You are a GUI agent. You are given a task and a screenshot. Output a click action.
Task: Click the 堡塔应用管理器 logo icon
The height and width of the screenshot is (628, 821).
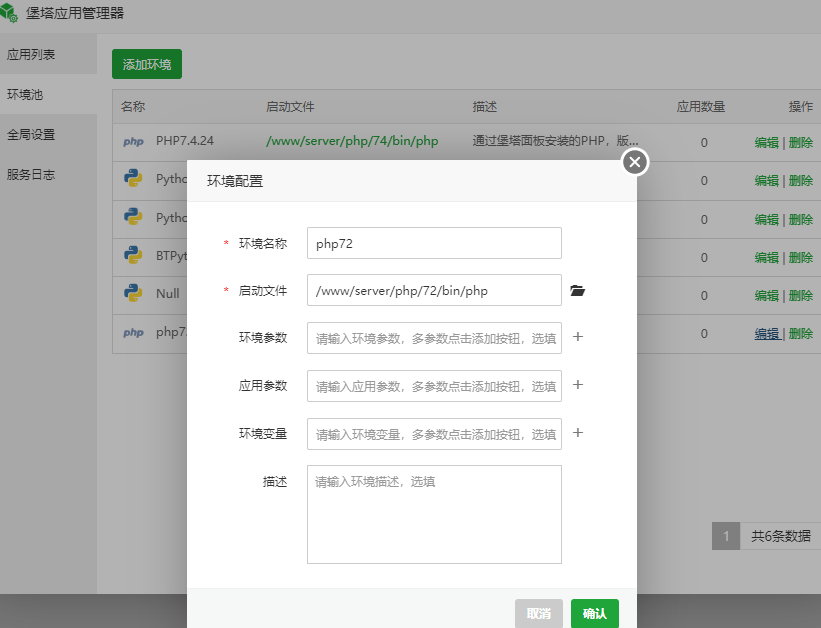tap(9, 13)
